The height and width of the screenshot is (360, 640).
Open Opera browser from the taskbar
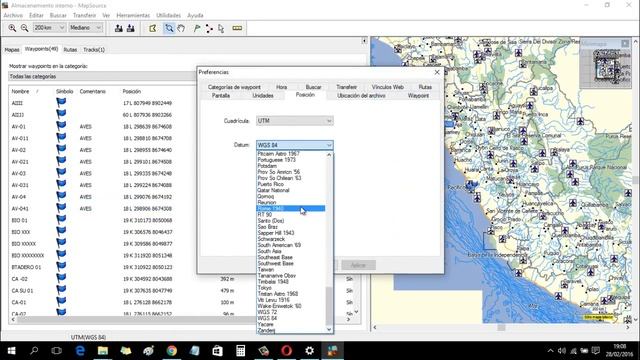click(x=286, y=351)
